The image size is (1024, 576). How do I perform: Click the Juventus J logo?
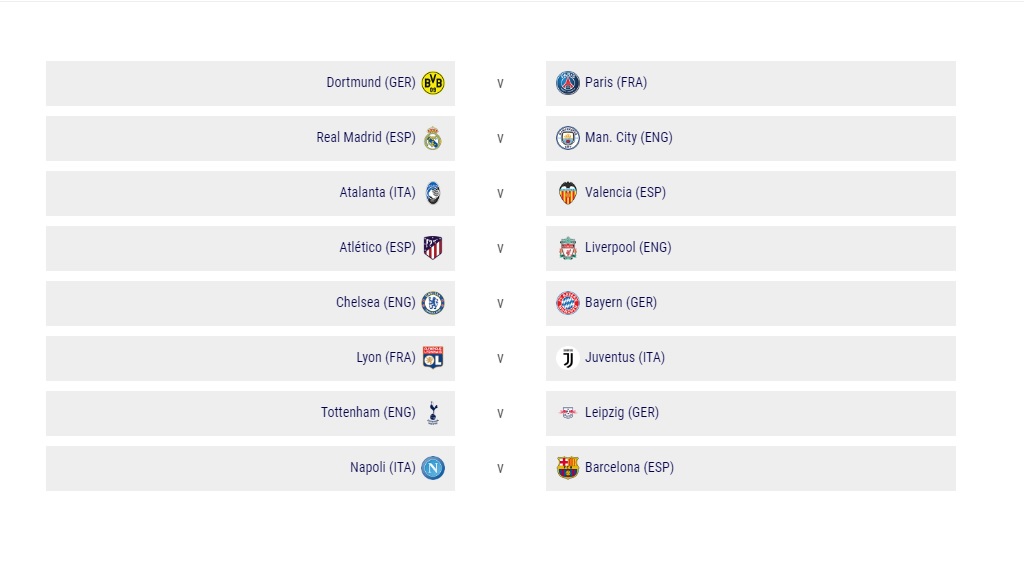point(568,357)
